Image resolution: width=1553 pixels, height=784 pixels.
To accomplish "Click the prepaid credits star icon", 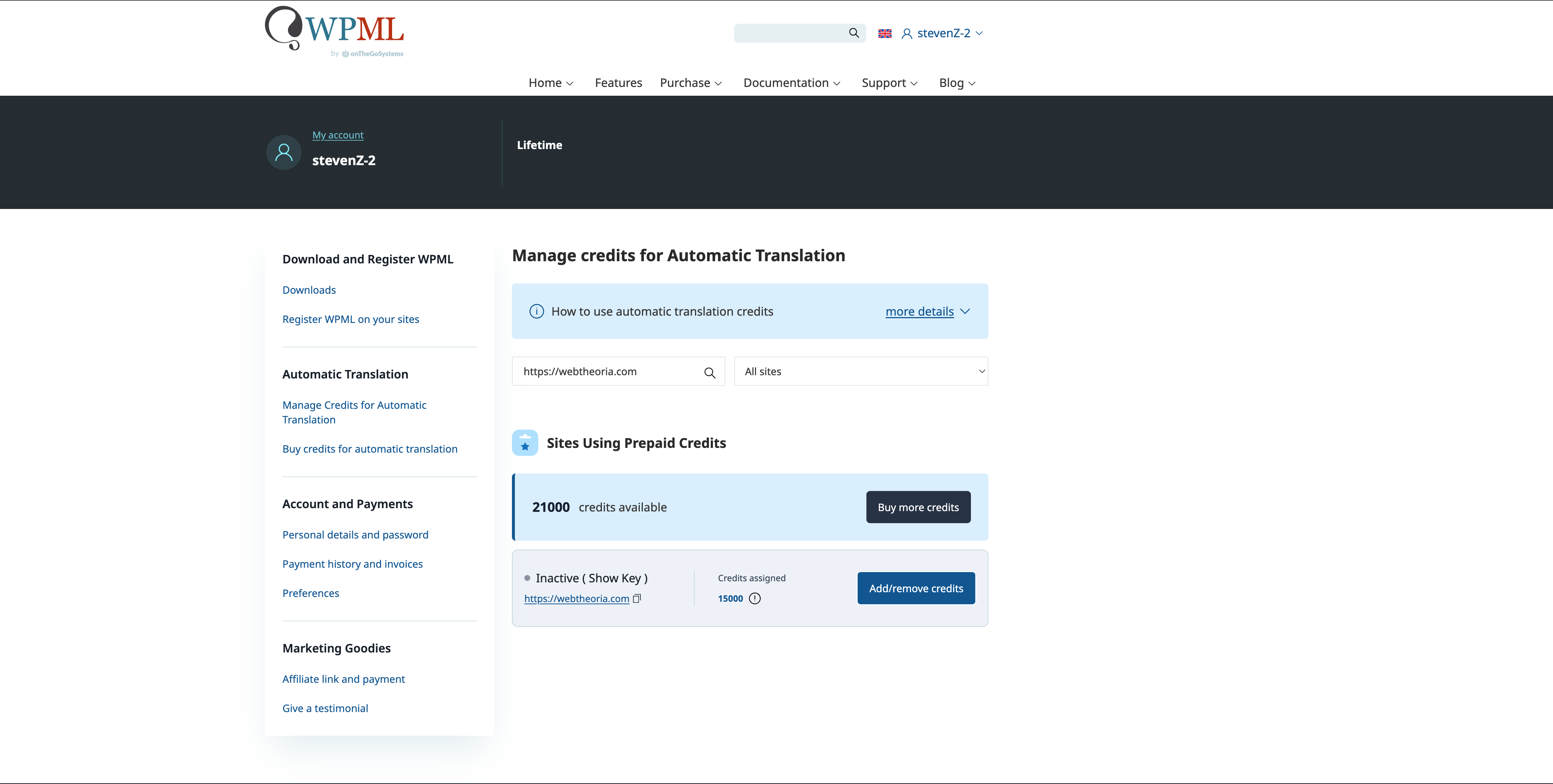I will [524, 444].
